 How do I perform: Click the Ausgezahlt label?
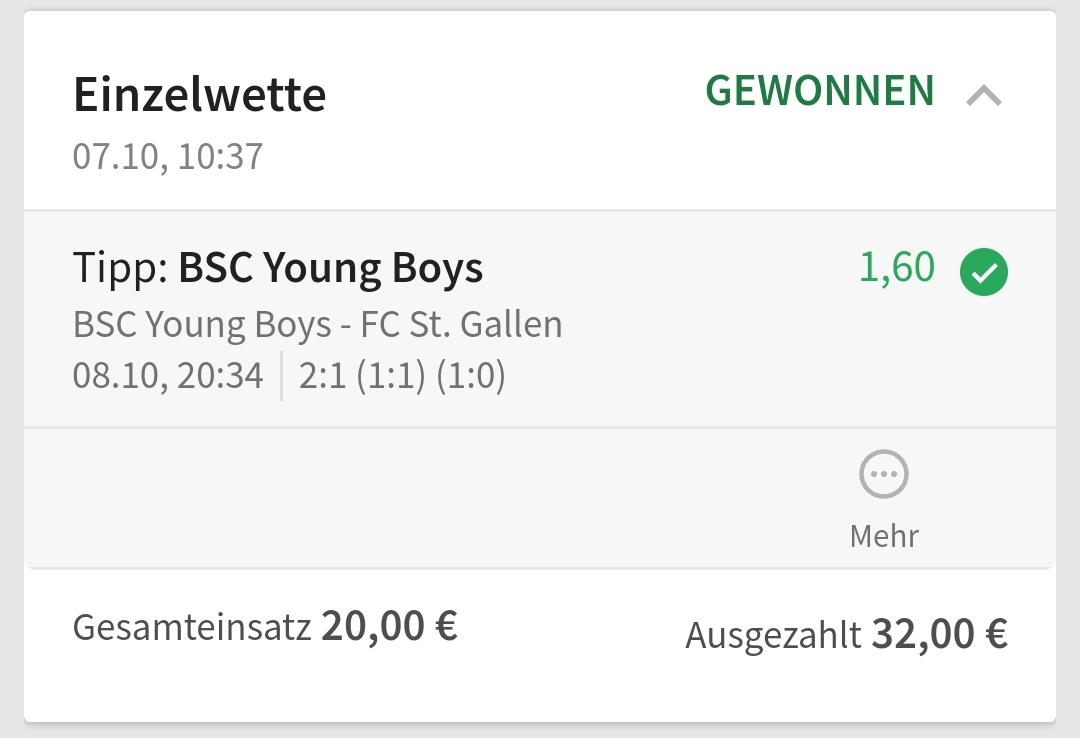pos(773,635)
